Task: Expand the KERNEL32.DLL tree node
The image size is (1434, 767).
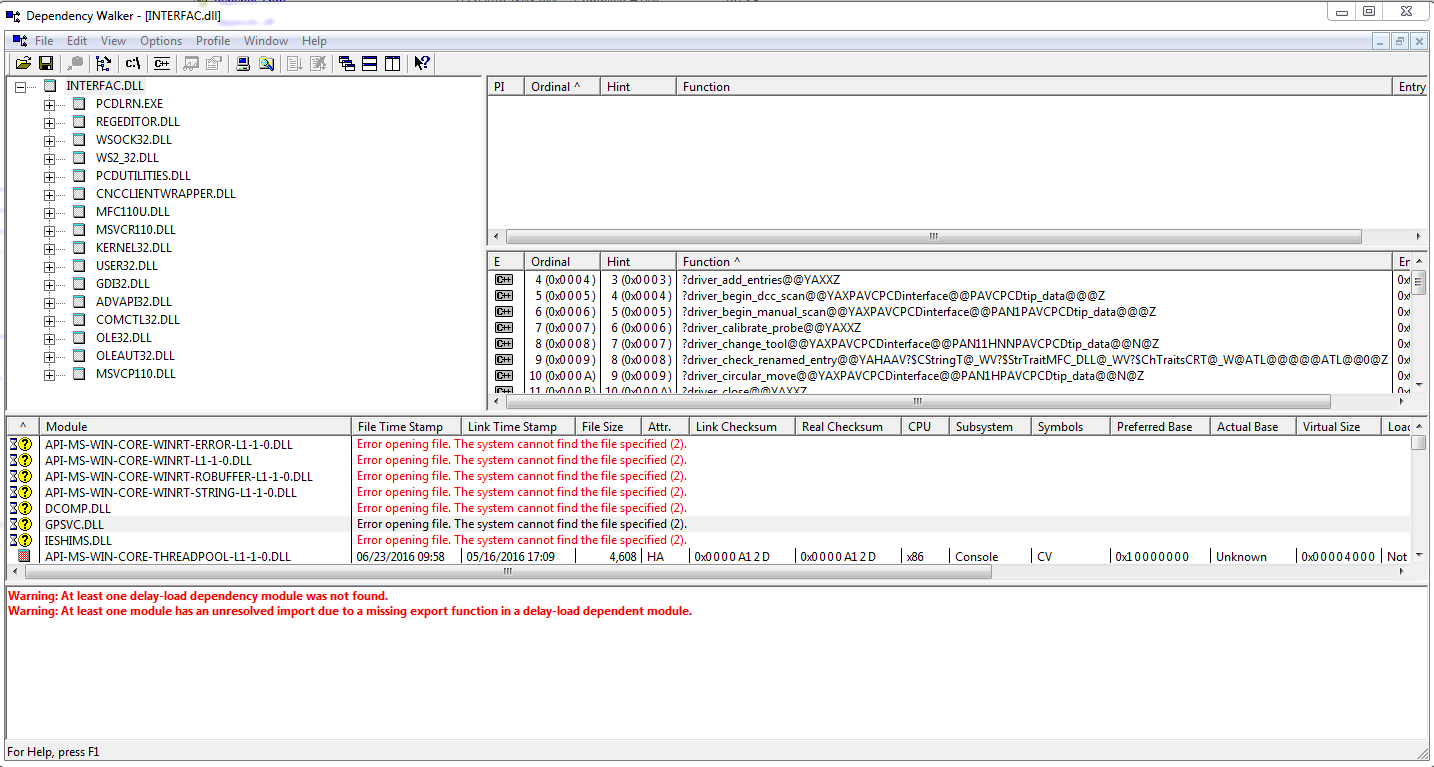Action: [x=49, y=248]
